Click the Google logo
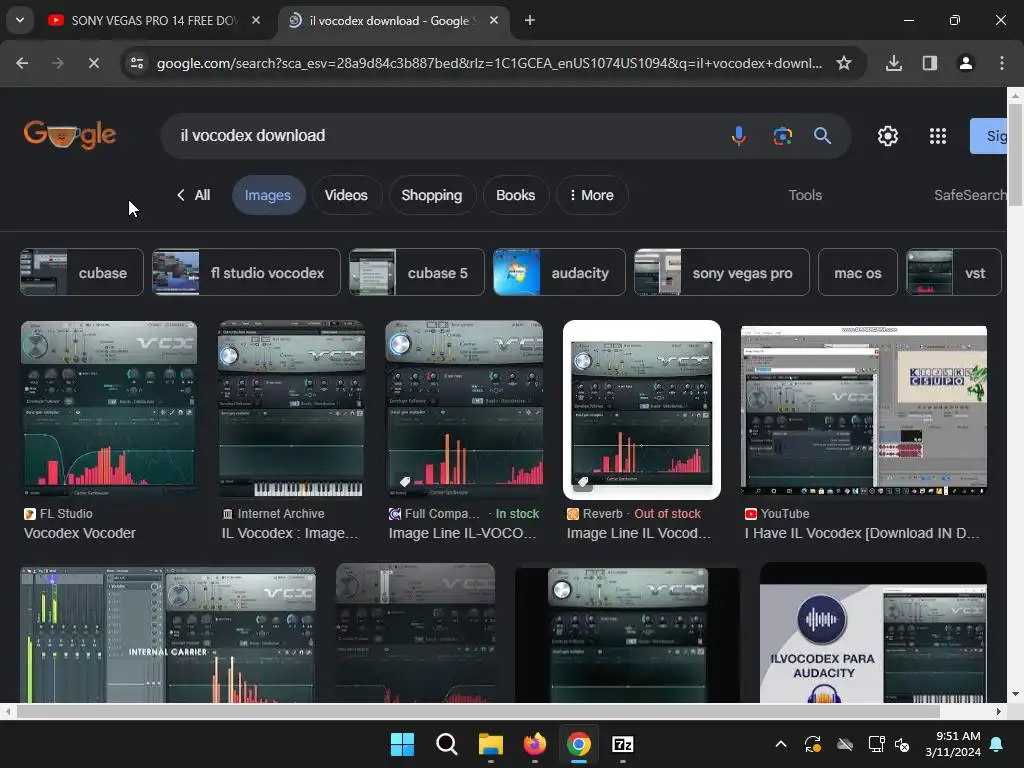 click(x=70, y=135)
